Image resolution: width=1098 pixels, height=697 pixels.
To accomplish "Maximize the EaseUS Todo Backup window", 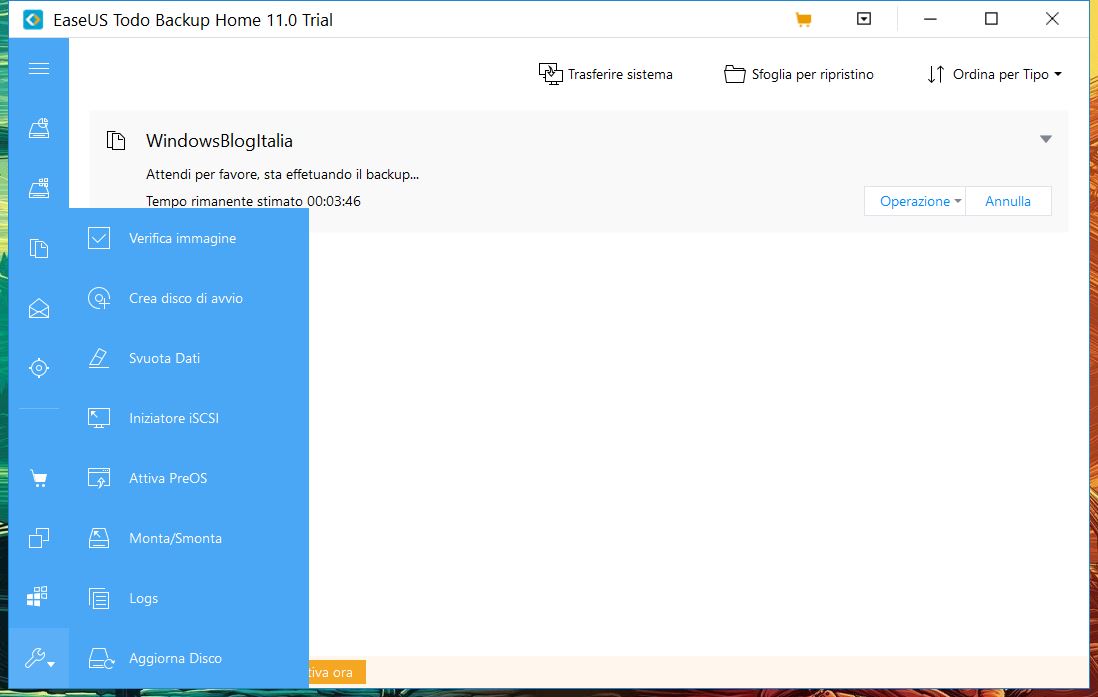I will pos(991,19).
